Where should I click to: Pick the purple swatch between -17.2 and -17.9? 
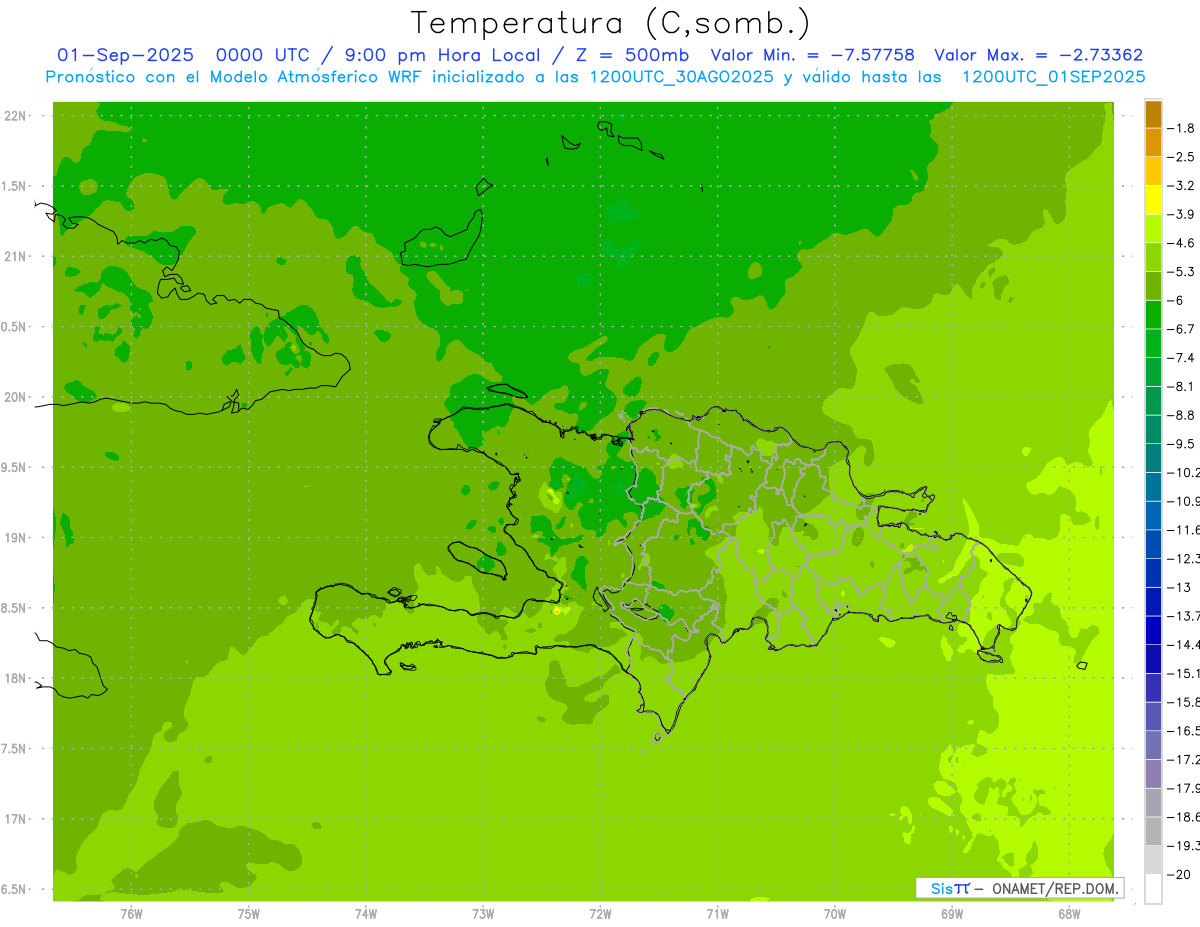click(1153, 773)
